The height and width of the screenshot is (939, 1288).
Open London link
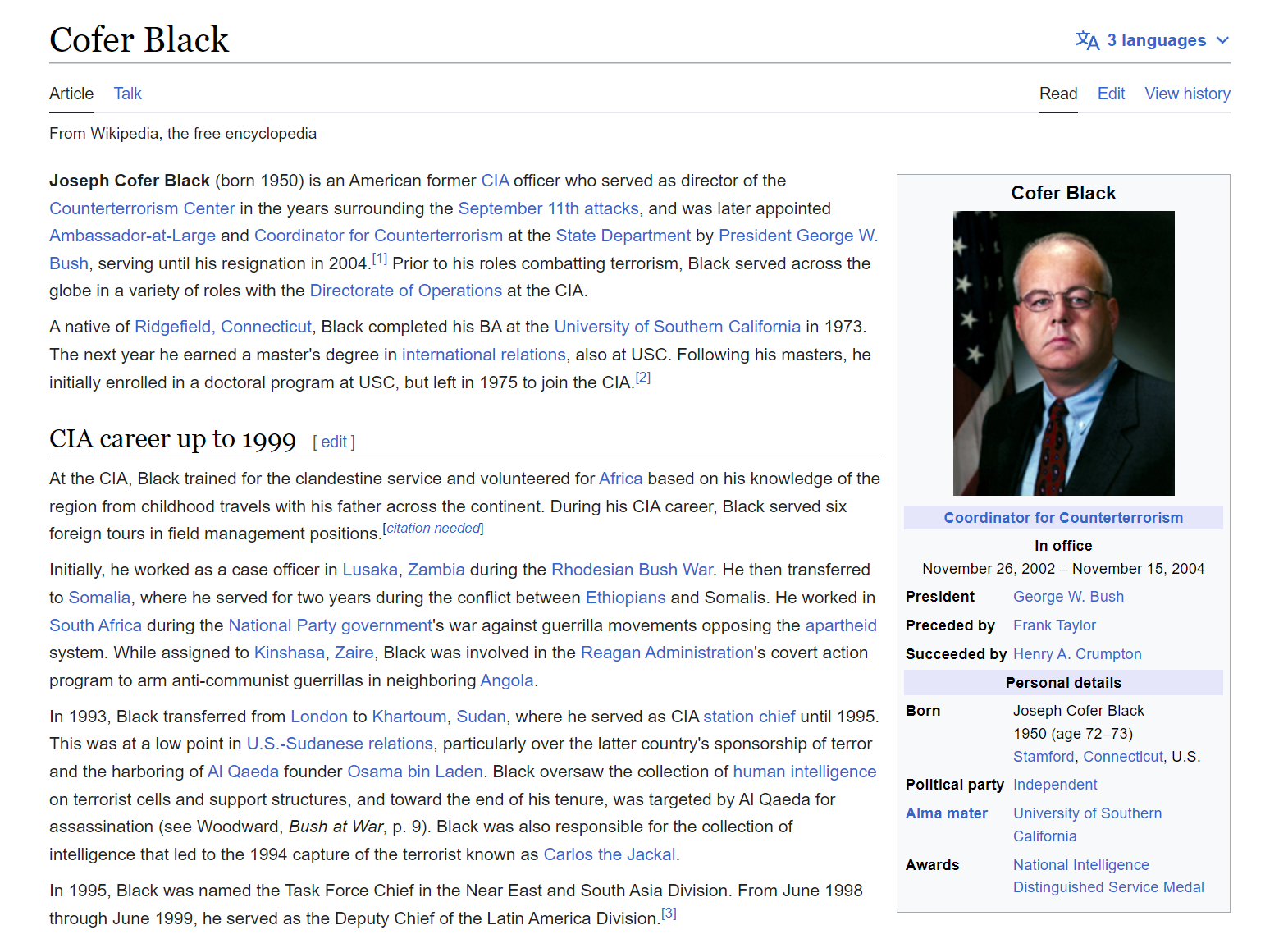pyautogui.click(x=319, y=717)
